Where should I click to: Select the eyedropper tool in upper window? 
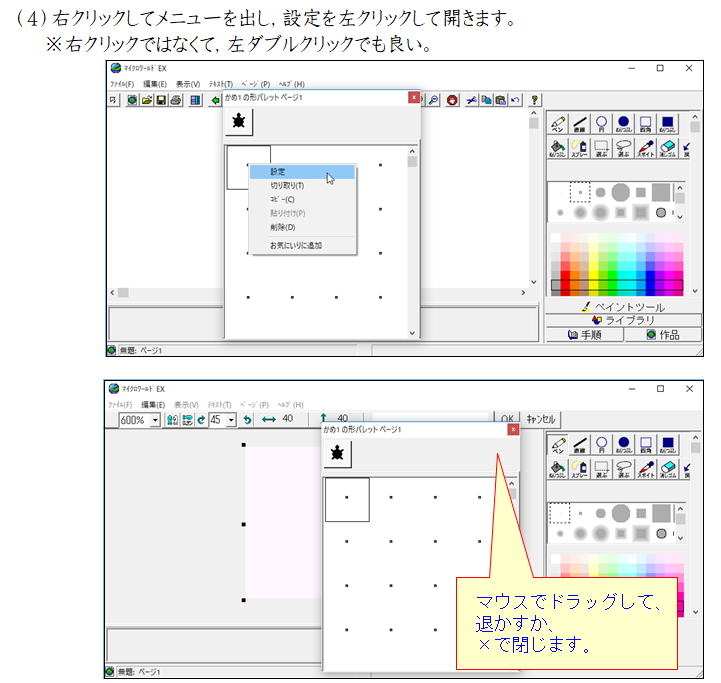click(646, 148)
